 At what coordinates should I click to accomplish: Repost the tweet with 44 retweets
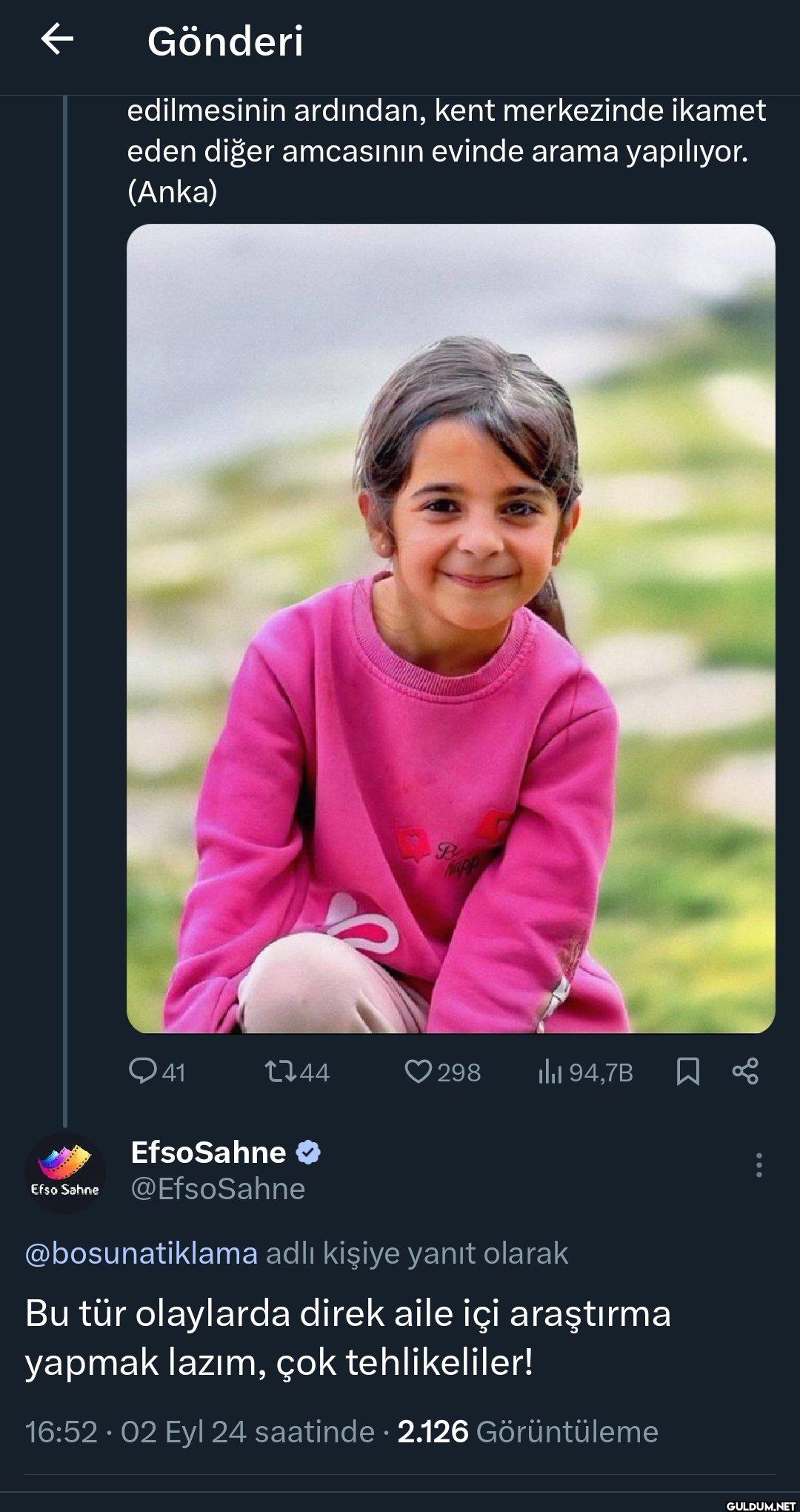coord(281,1071)
